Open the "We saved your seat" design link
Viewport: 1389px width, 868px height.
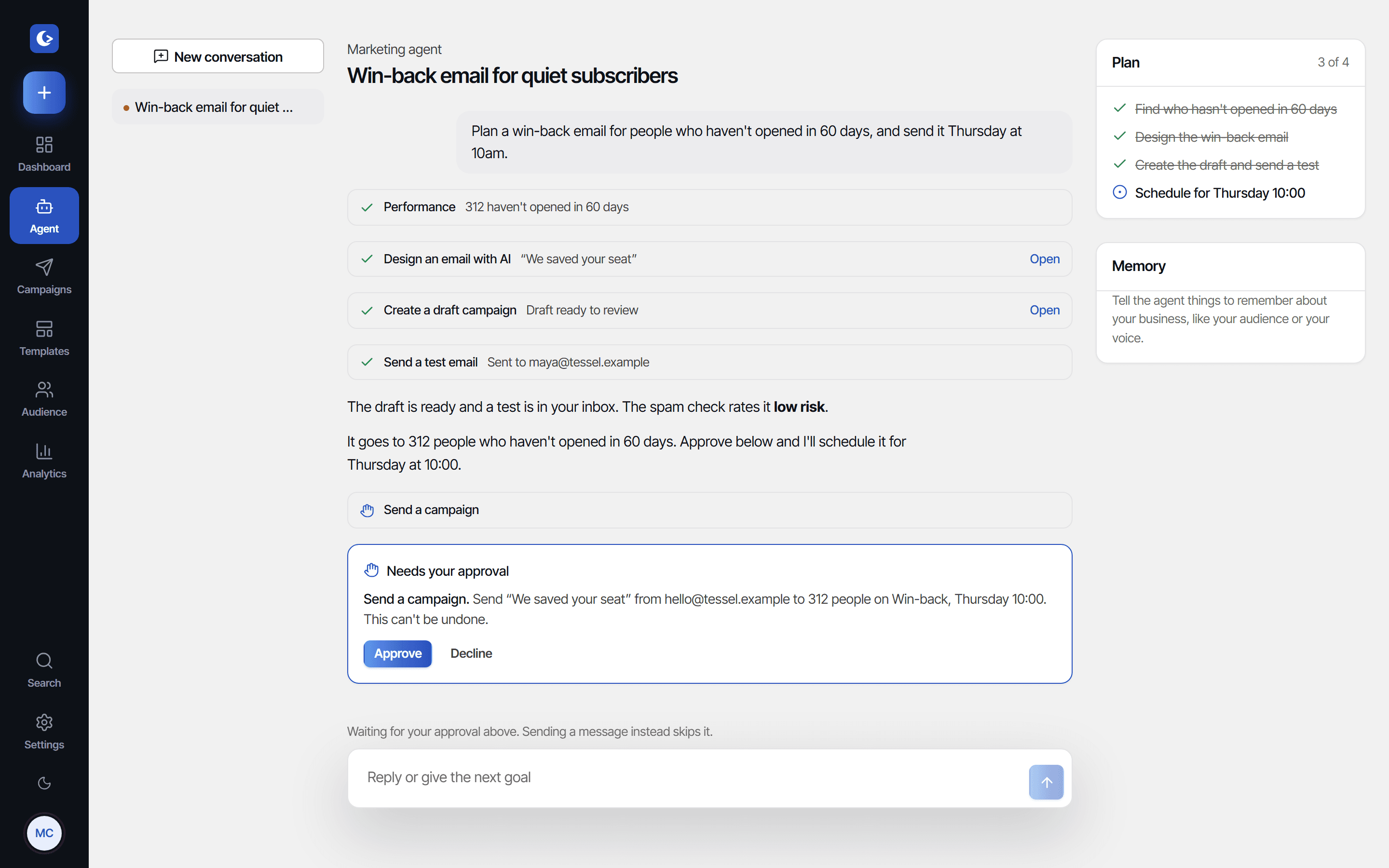point(1044,259)
